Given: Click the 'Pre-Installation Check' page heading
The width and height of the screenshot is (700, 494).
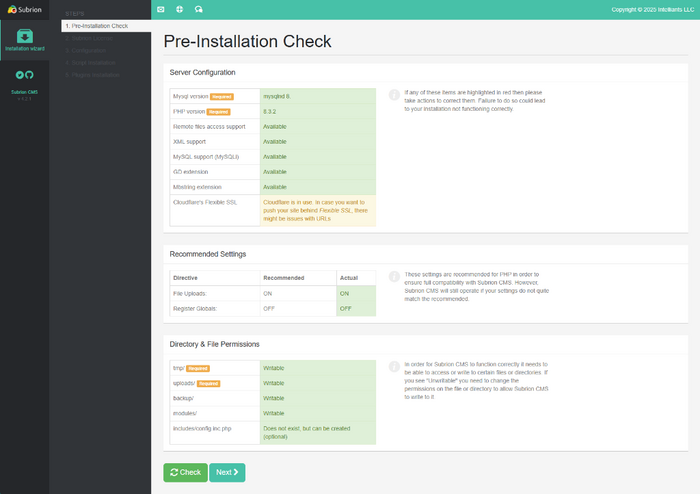Looking at the screenshot, I should [x=247, y=42].
